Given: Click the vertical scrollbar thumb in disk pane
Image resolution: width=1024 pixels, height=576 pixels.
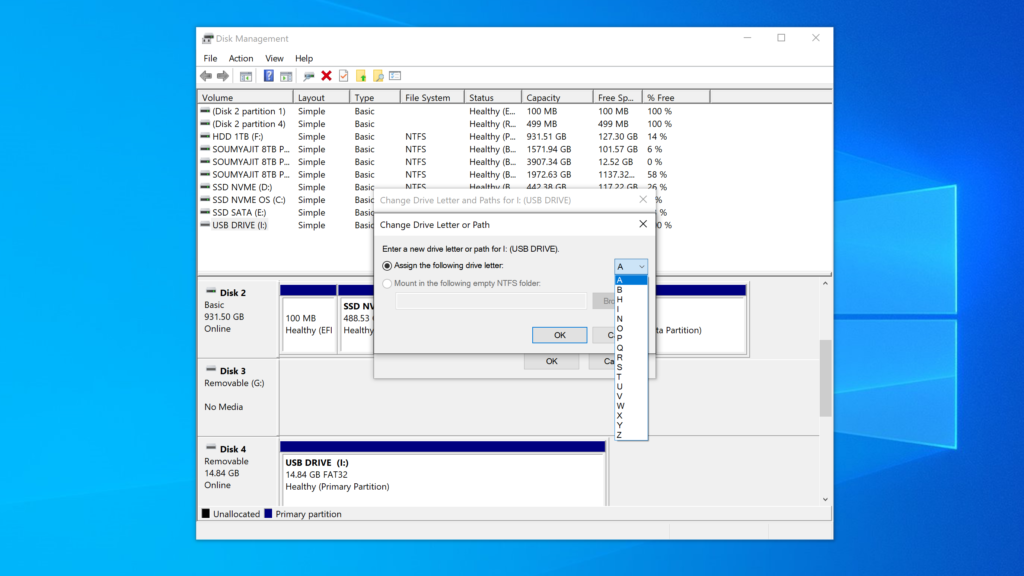Looking at the screenshot, I should [x=825, y=378].
